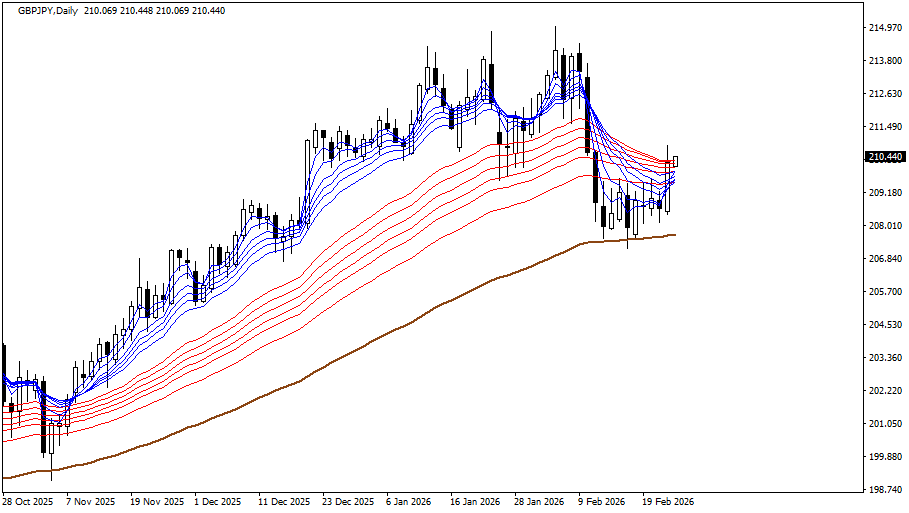Viewport: 909px width, 513px height.
Task: Click the 16 Jan 2026 date label
Action: pyautogui.click(x=475, y=502)
